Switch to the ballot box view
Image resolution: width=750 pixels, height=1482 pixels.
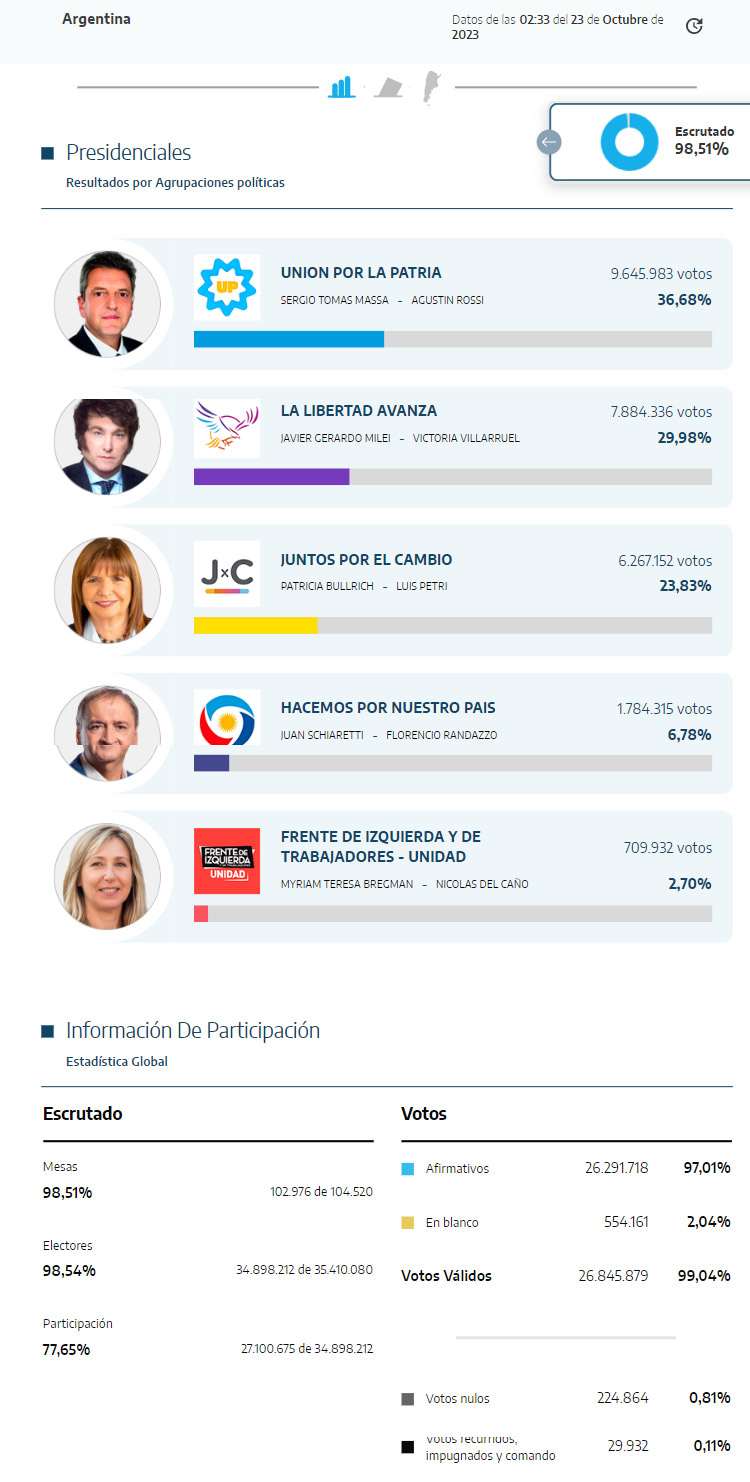coord(389,88)
